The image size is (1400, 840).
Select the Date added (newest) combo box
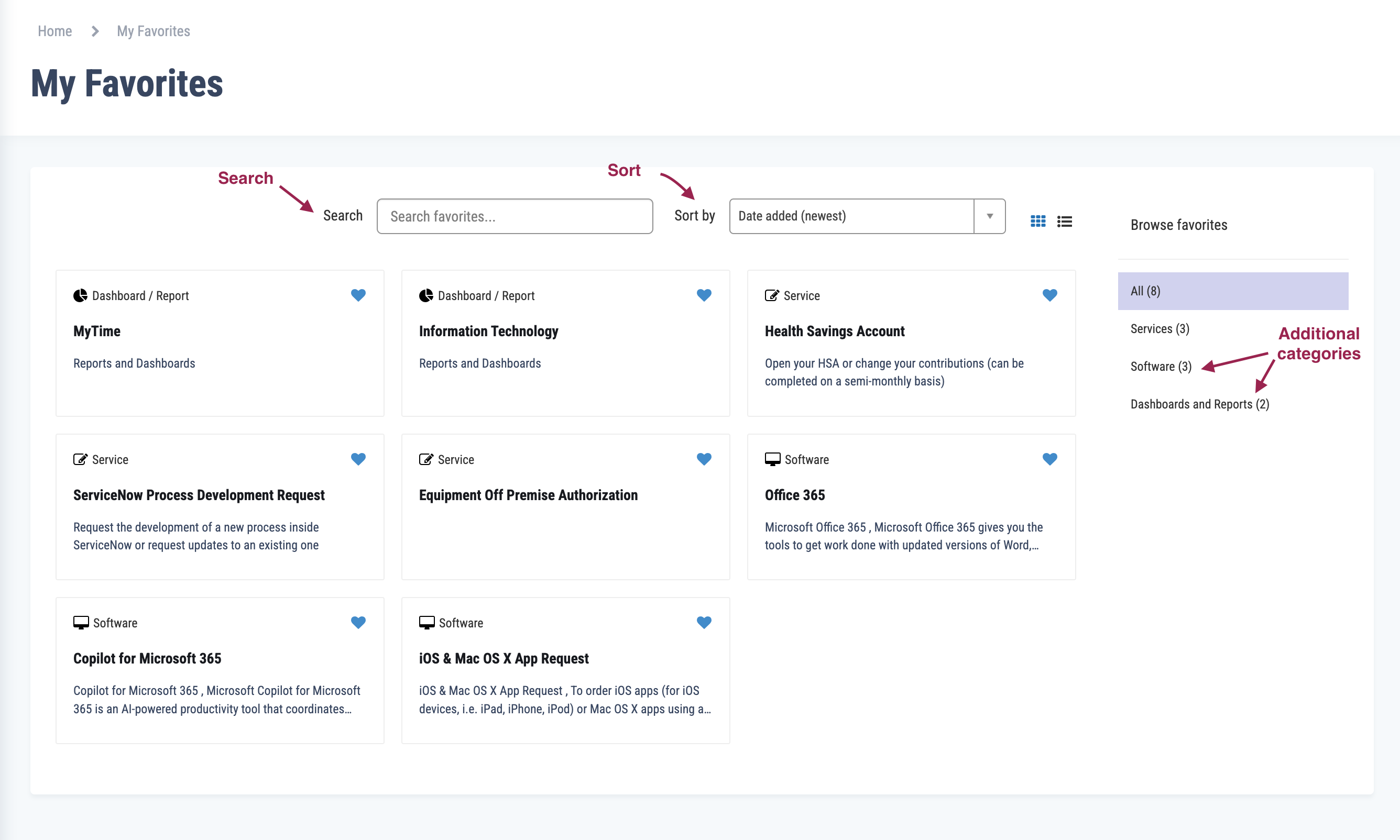(851, 216)
